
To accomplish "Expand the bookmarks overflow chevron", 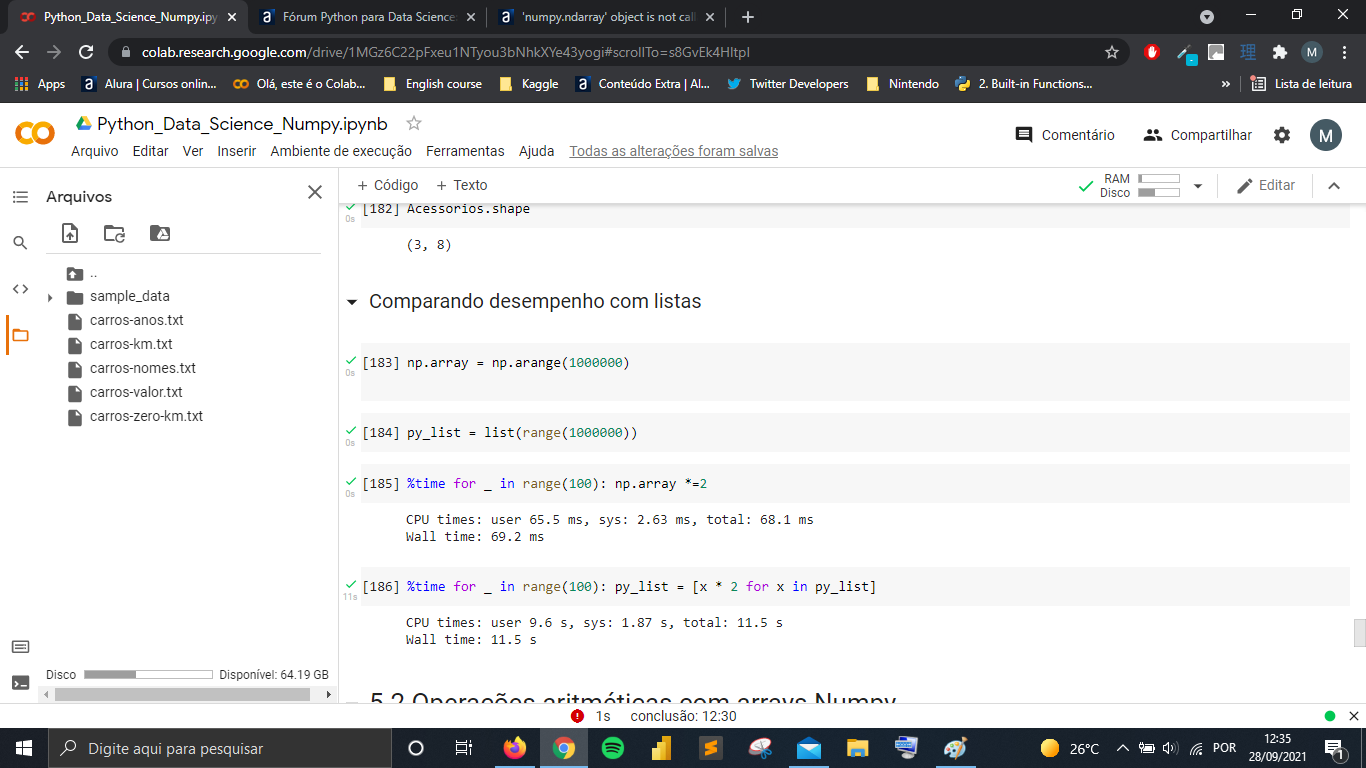I will (1225, 84).
